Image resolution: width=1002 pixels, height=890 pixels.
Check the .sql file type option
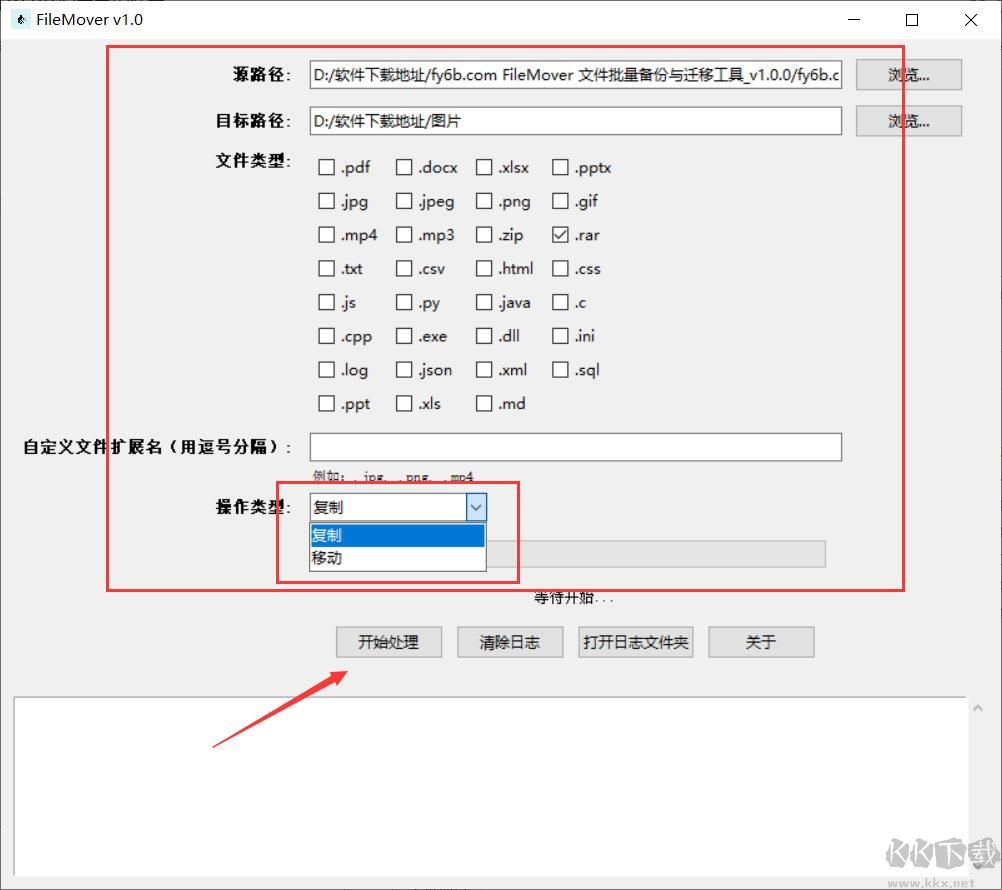pos(560,369)
